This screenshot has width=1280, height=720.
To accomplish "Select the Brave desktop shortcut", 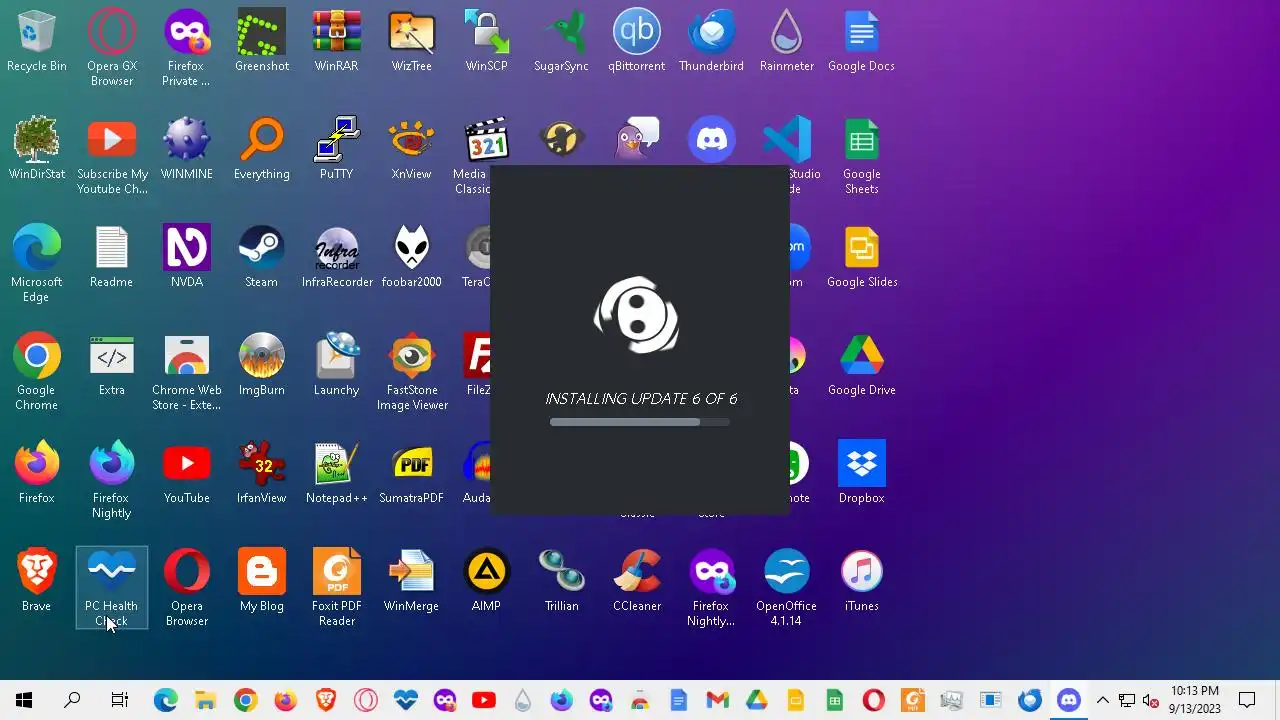I will coord(36,582).
